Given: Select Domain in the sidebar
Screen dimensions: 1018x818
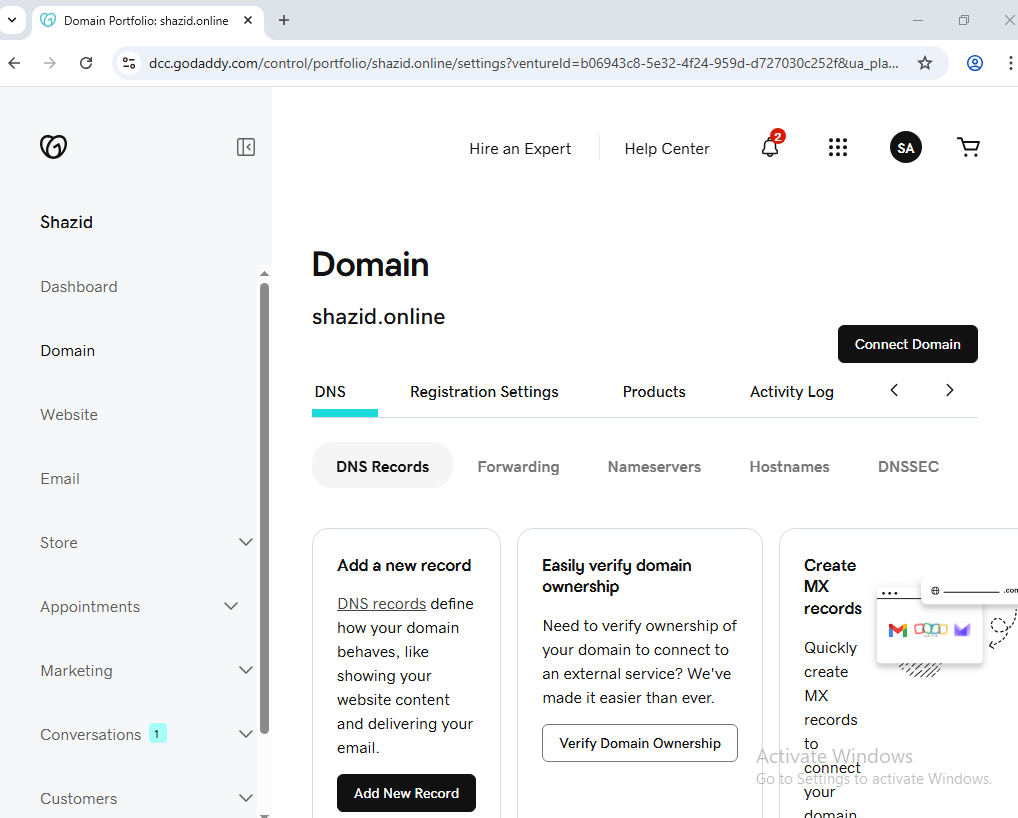Looking at the screenshot, I should click(68, 351).
